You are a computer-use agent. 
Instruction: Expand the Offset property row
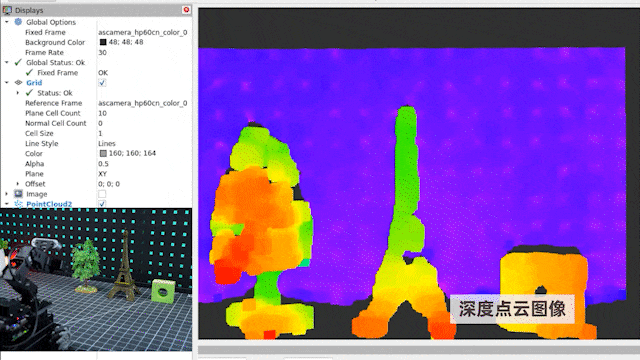(x=18, y=184)
